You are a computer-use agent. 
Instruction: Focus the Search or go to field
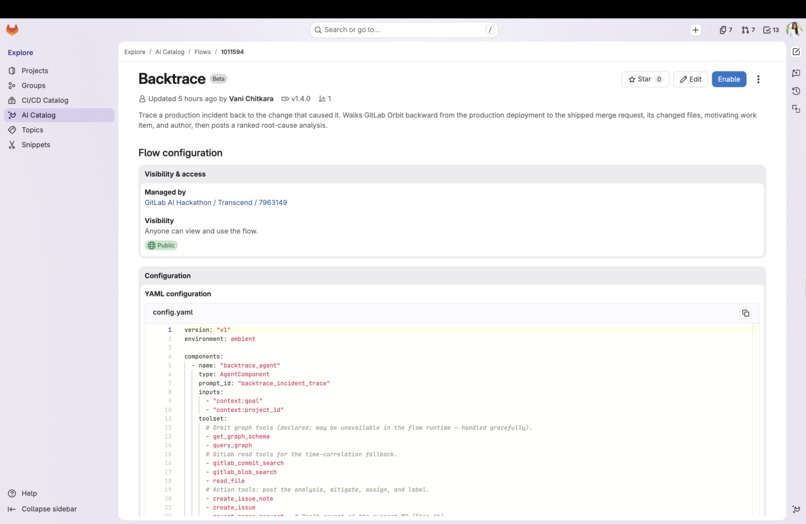click(404, 30)
